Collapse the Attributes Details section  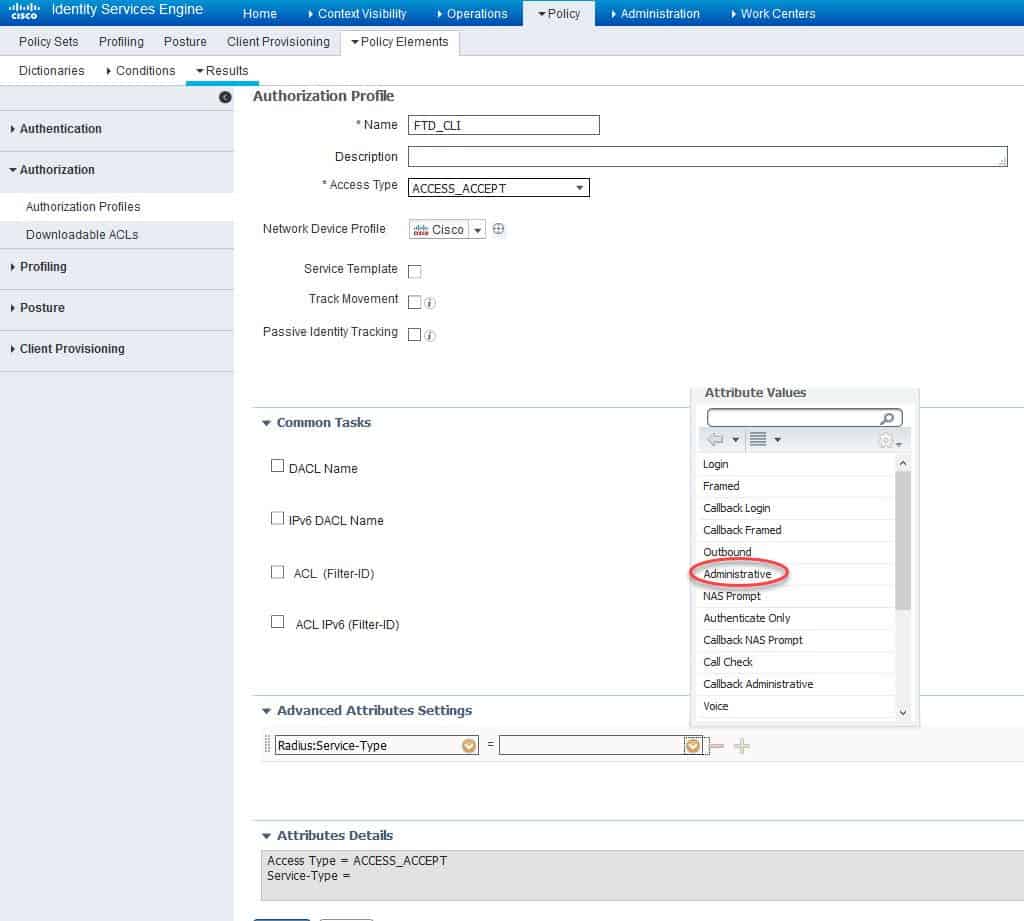click(266, 836)
